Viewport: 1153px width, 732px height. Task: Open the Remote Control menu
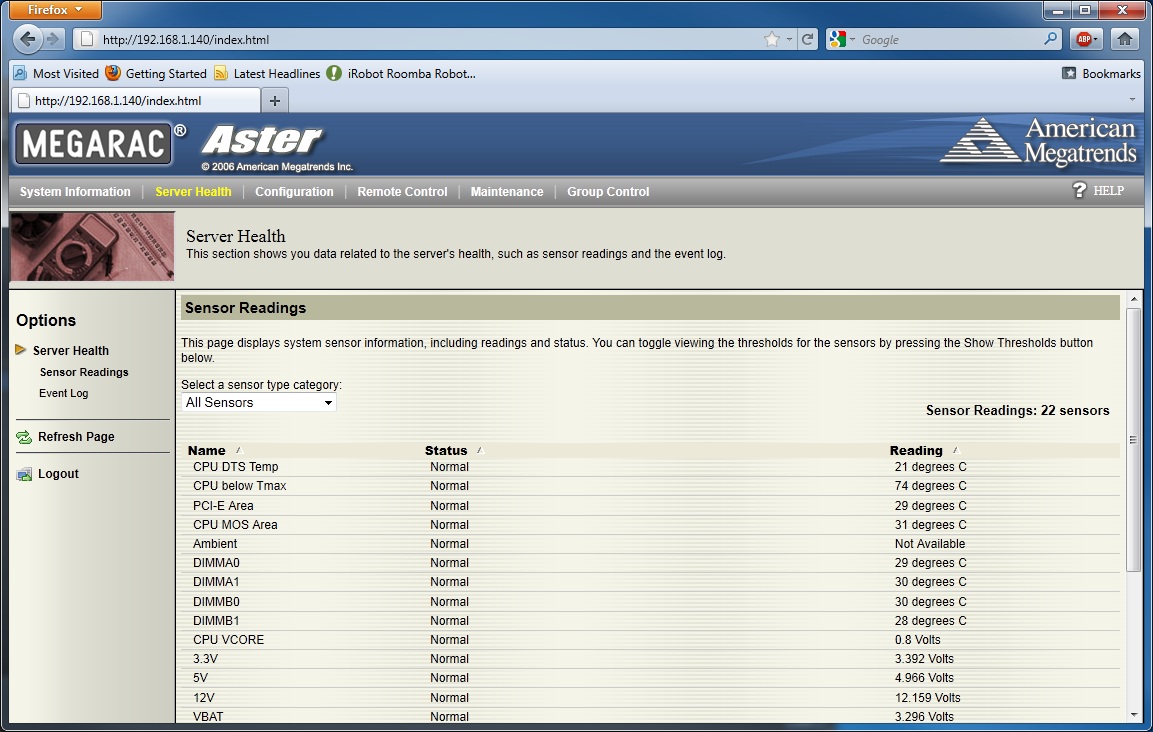click(402, 191)
